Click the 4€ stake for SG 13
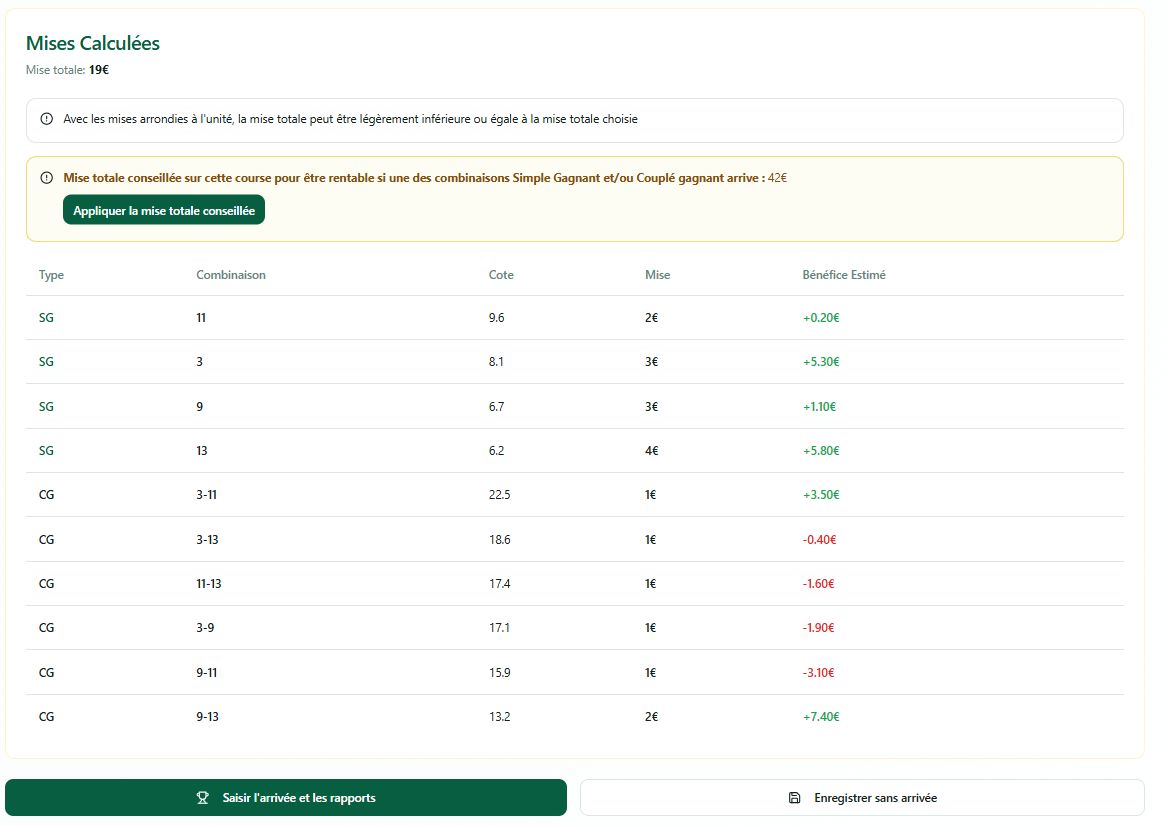The width and height of the screenshot is (1167, 826). tap(652, 451)
